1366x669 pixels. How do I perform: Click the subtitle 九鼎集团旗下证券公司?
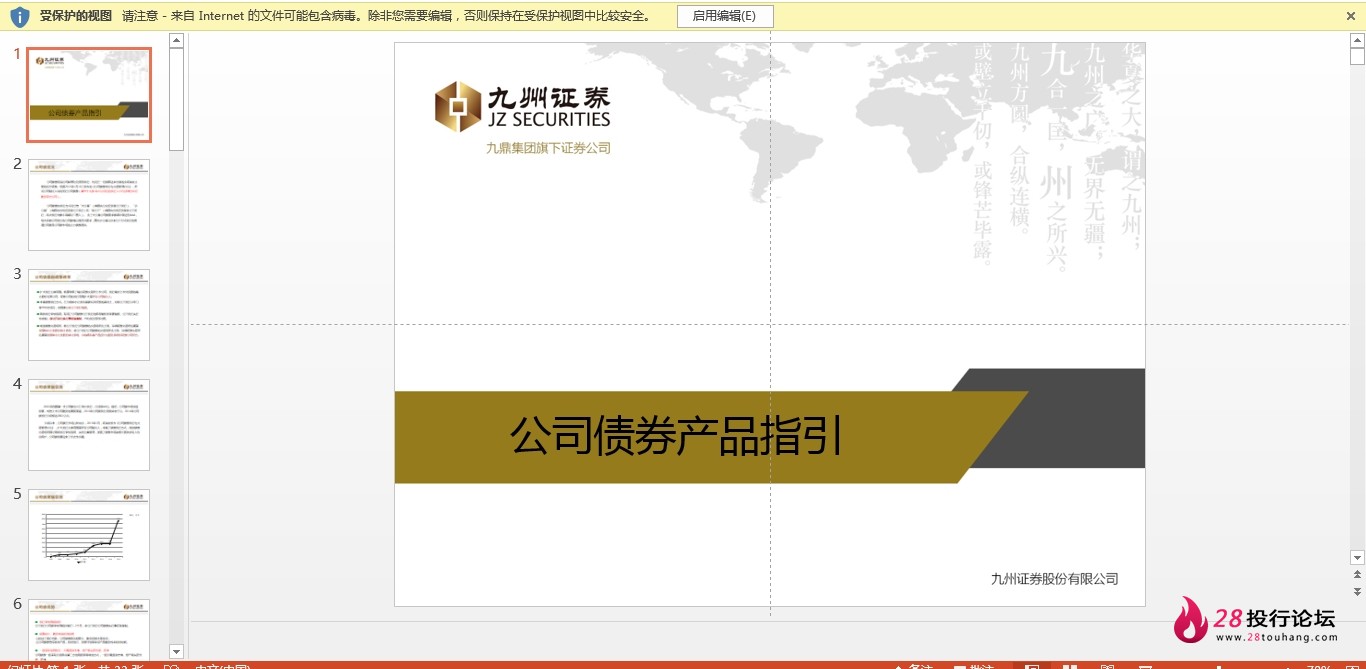(x=548, y=148)
